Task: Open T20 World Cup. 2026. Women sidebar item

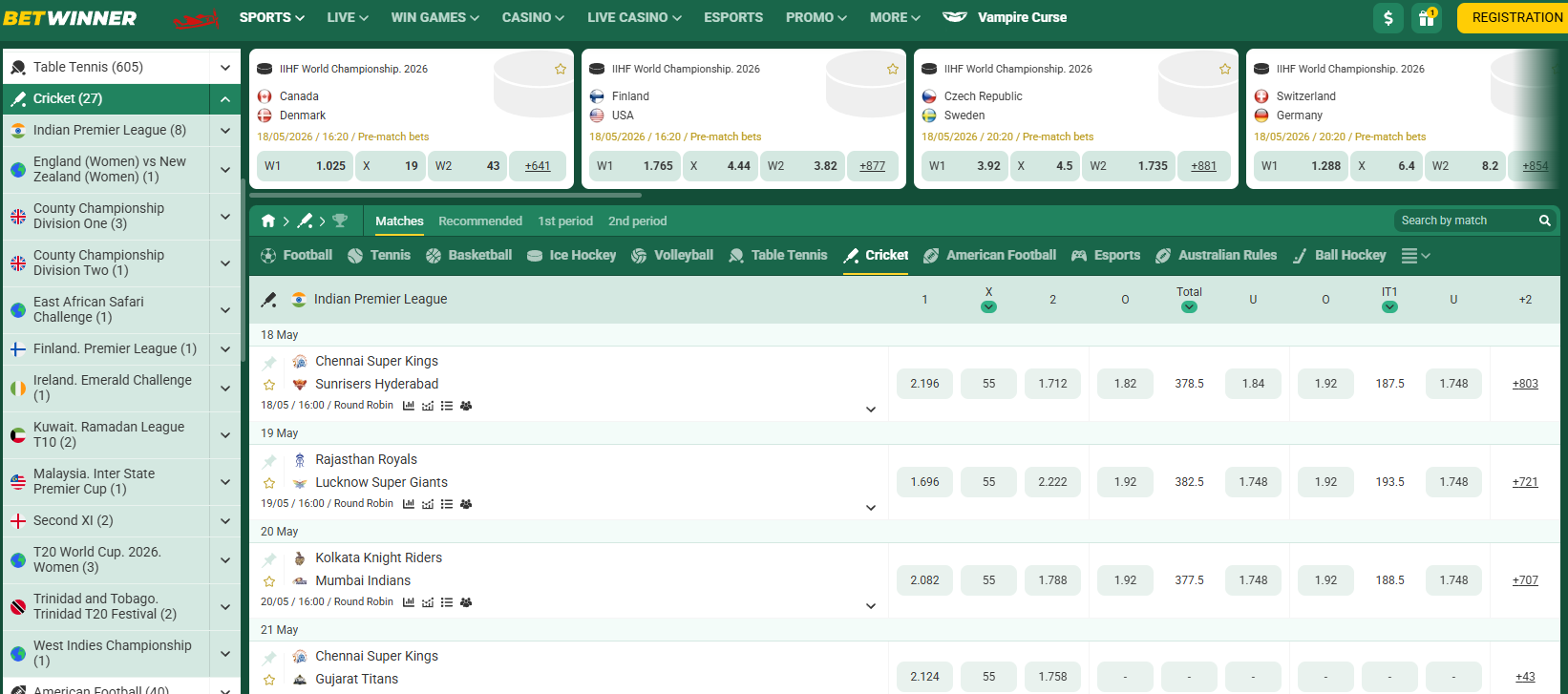Action: pos(106,559)
